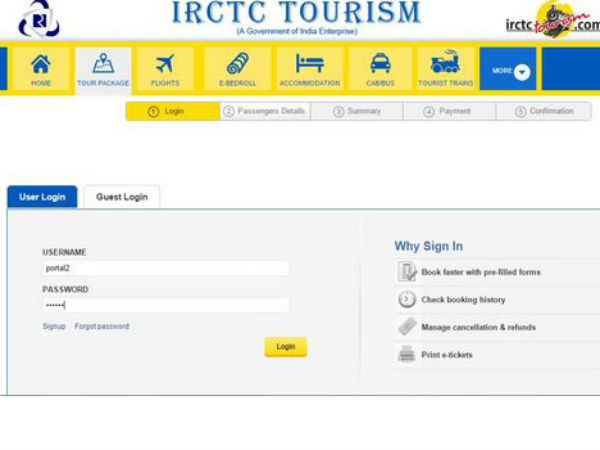The width and height of the screenshot is (600, 450).
Task: Select the User Login tab
Action: coord(42,197)
